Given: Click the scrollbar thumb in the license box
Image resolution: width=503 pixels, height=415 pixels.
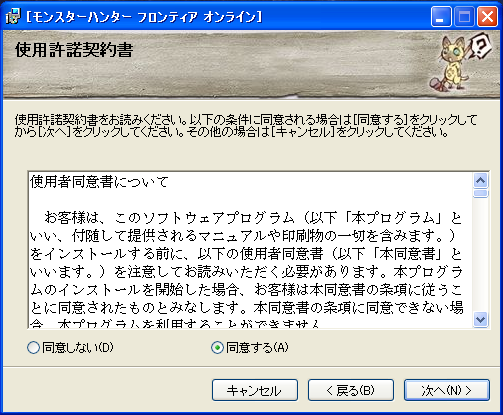Looking at the screenshot, I should [x=480, y=193].
